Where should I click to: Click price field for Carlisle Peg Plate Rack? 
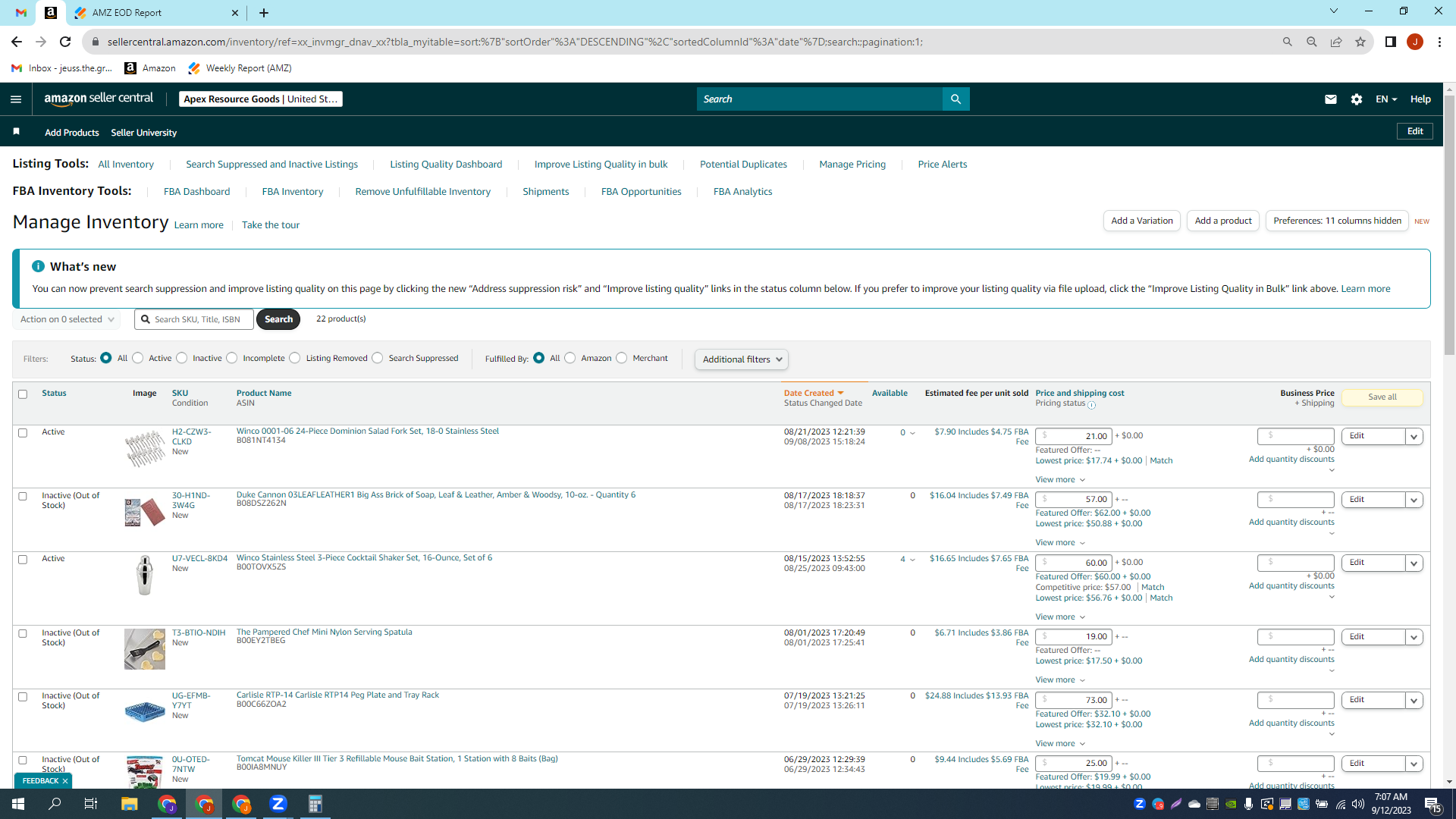[x=1074, y=700]
